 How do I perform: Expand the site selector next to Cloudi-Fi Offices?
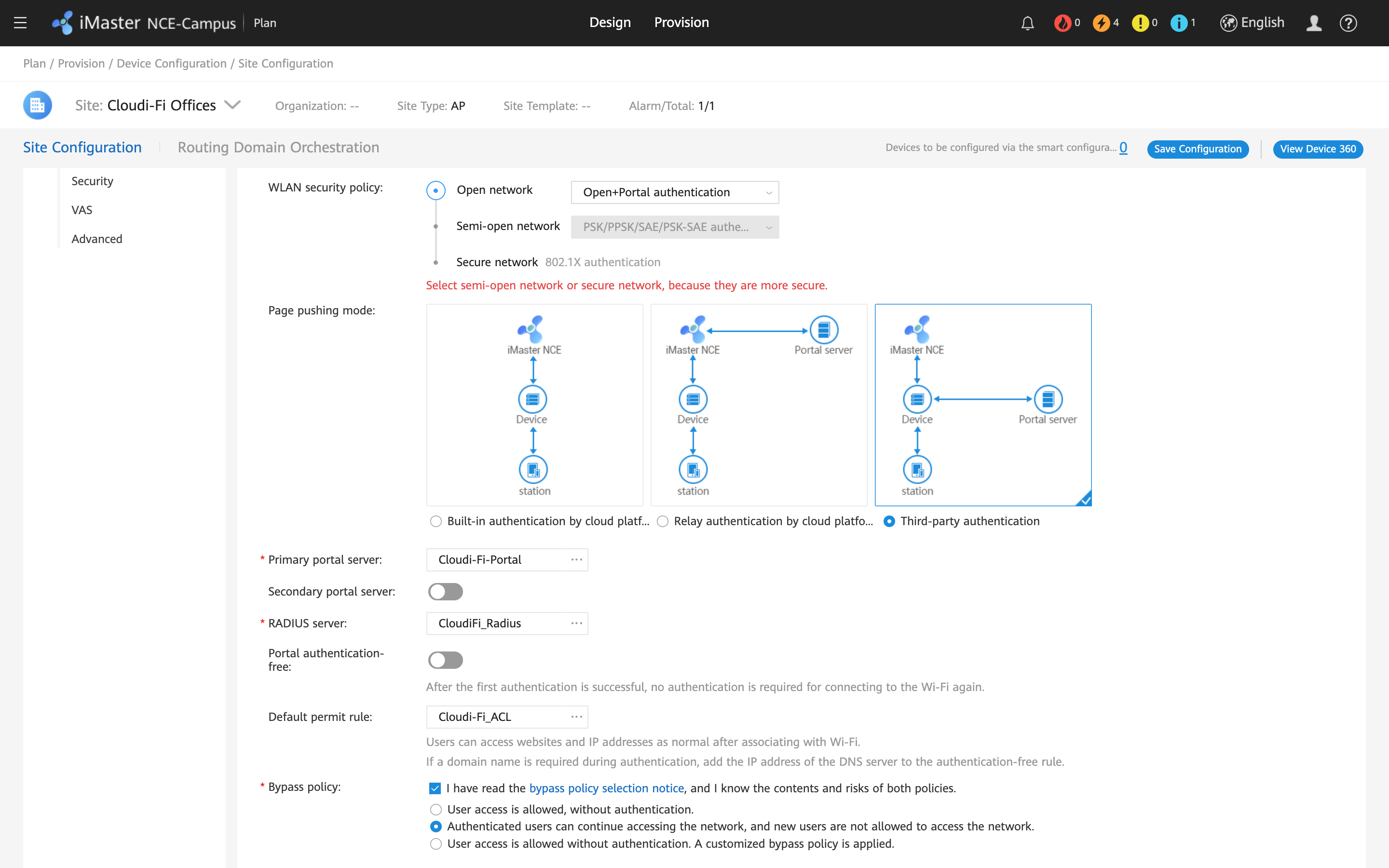pyautogui.click(x=233, y=105)
